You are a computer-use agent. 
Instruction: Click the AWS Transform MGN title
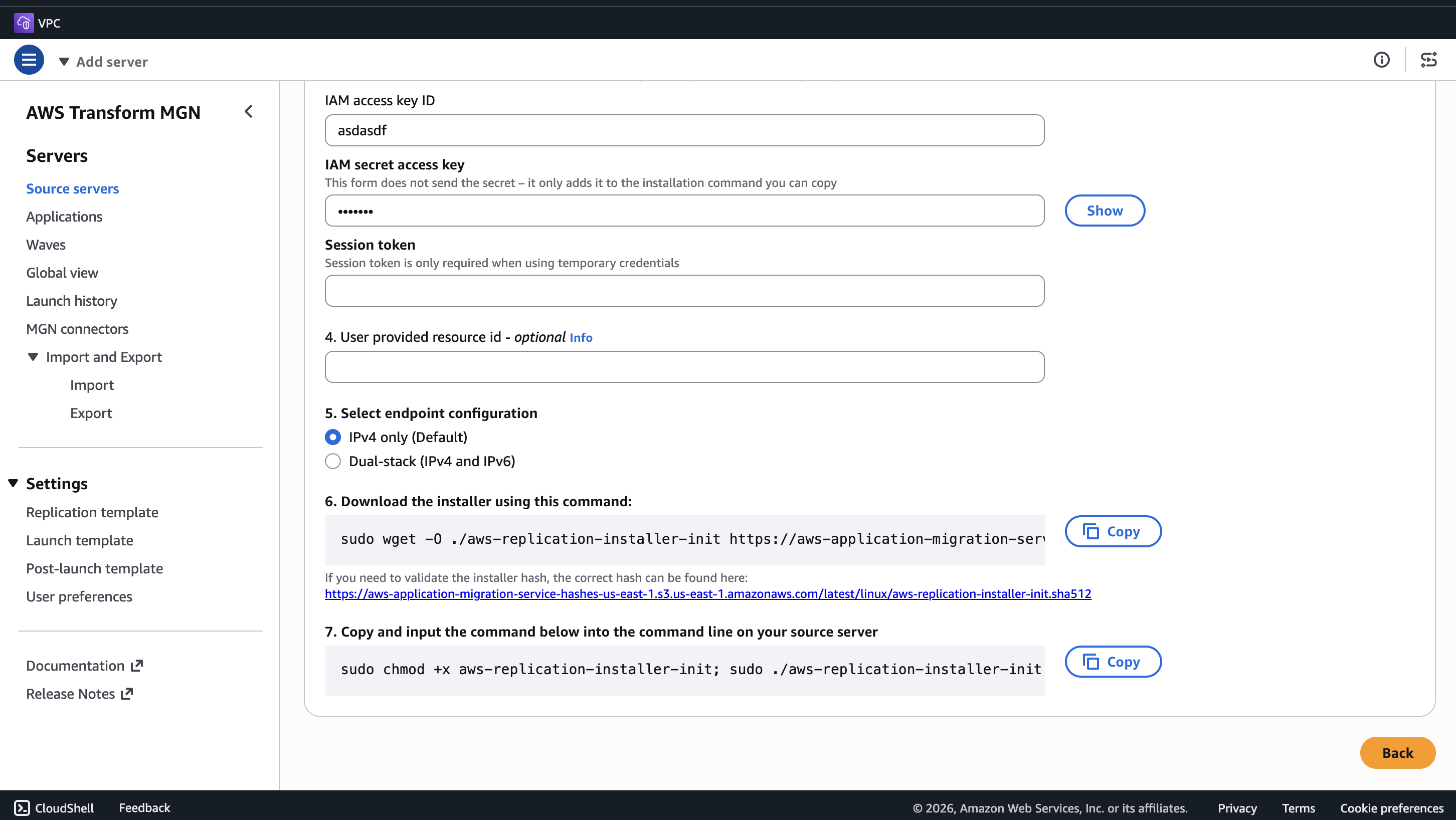113,112
